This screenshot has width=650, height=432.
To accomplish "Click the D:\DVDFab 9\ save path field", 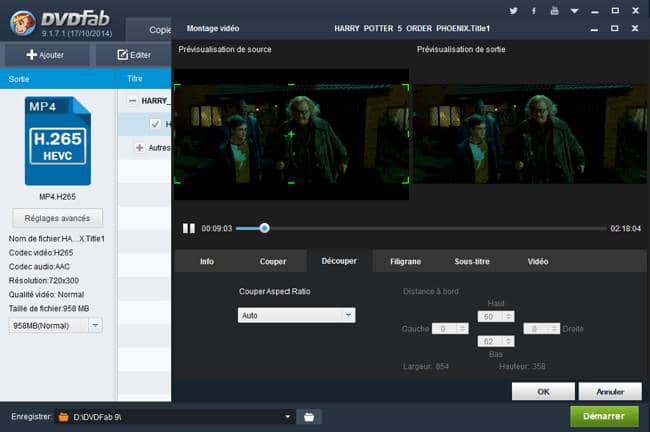I will point(176,417).
